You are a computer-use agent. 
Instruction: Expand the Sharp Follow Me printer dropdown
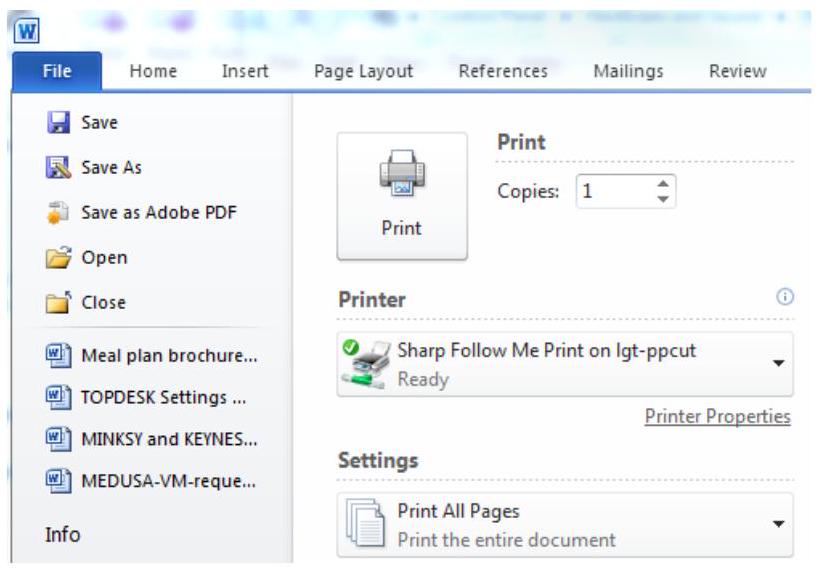(x=779, y=363)
